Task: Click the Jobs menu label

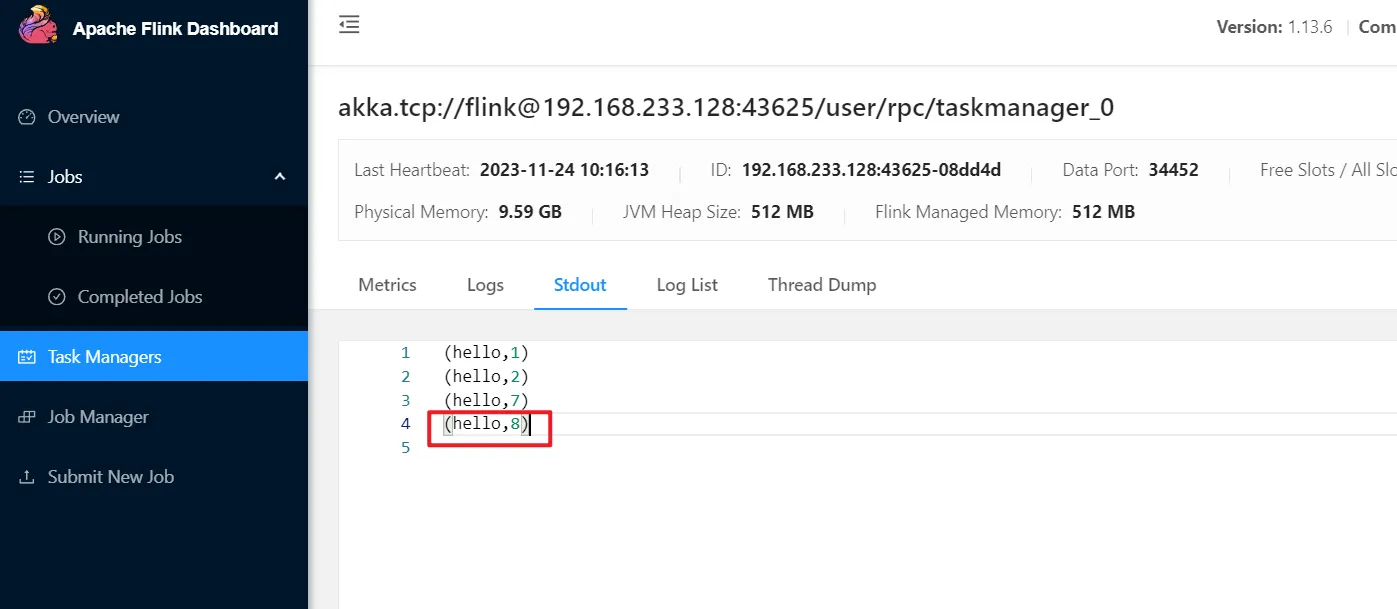Action: pyautogui.click(x=65, y=177)
